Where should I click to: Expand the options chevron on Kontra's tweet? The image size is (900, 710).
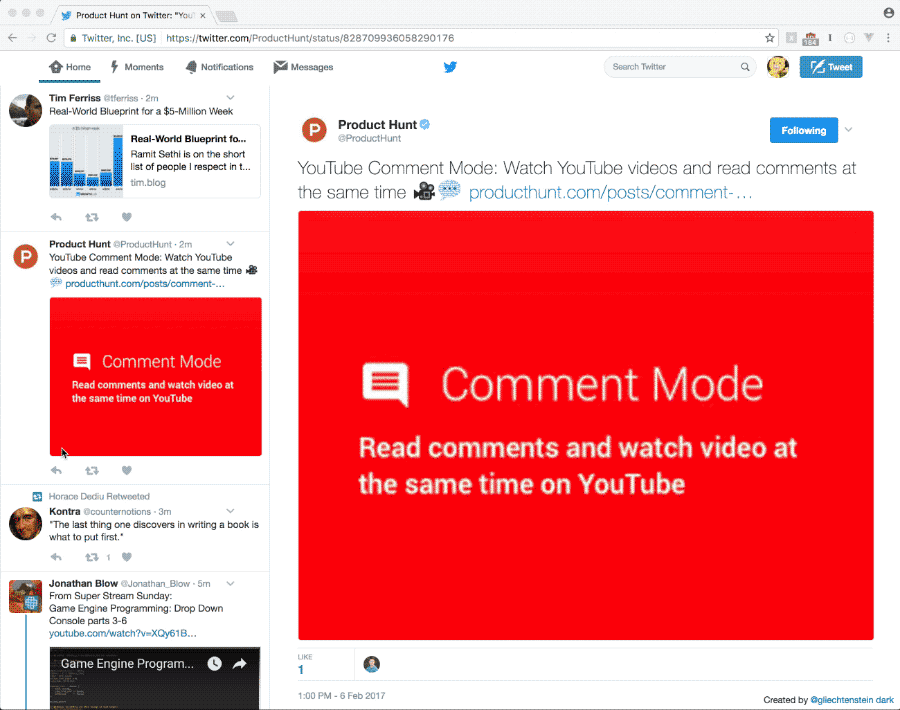click(230, 511)
